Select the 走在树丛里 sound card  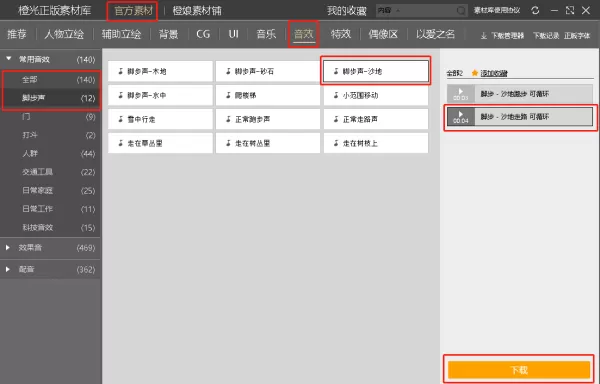click(x=268, y=143)
